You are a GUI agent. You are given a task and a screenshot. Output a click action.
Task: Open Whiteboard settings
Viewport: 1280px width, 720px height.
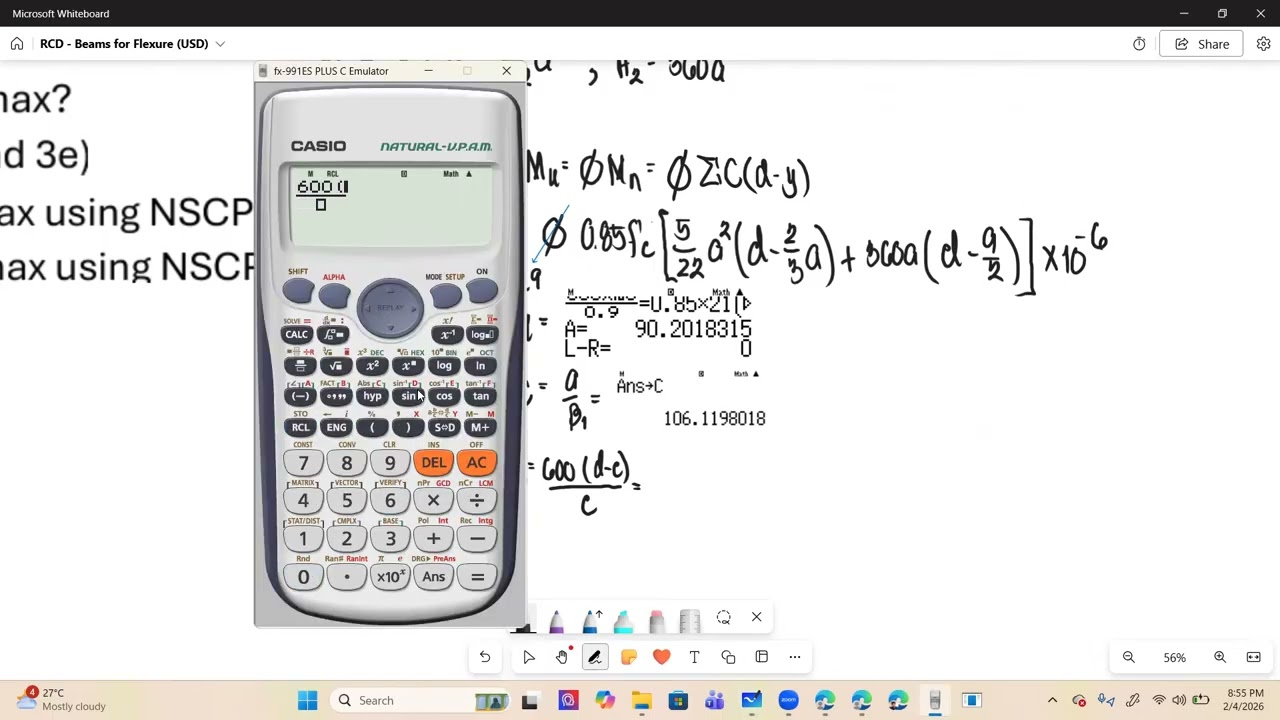(x=1263, y=44)
